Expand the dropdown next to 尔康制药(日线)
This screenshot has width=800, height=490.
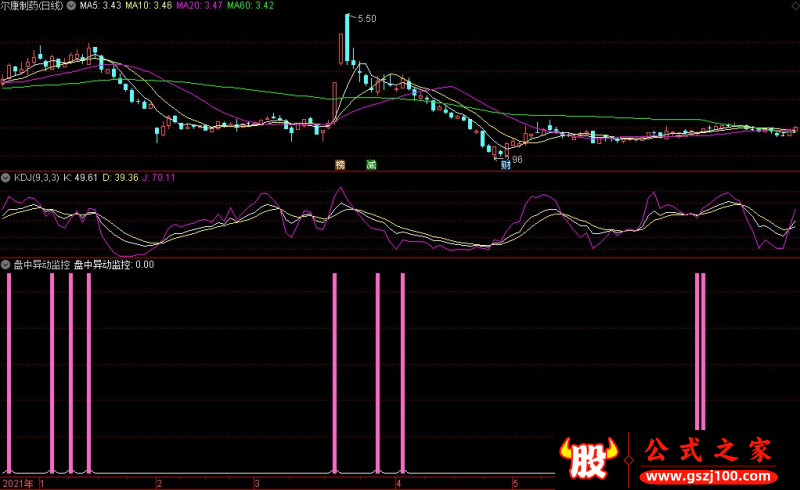pos(71,6)
